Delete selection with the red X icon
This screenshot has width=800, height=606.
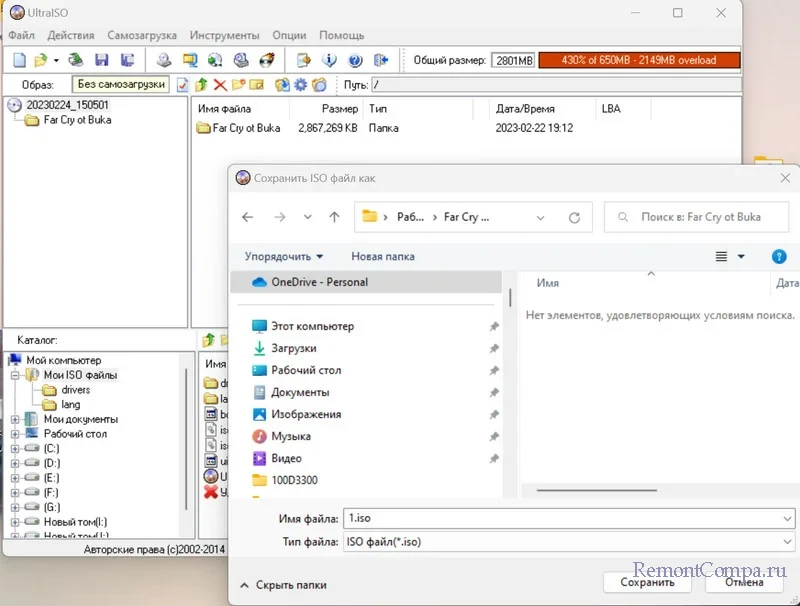coord(220,85)
